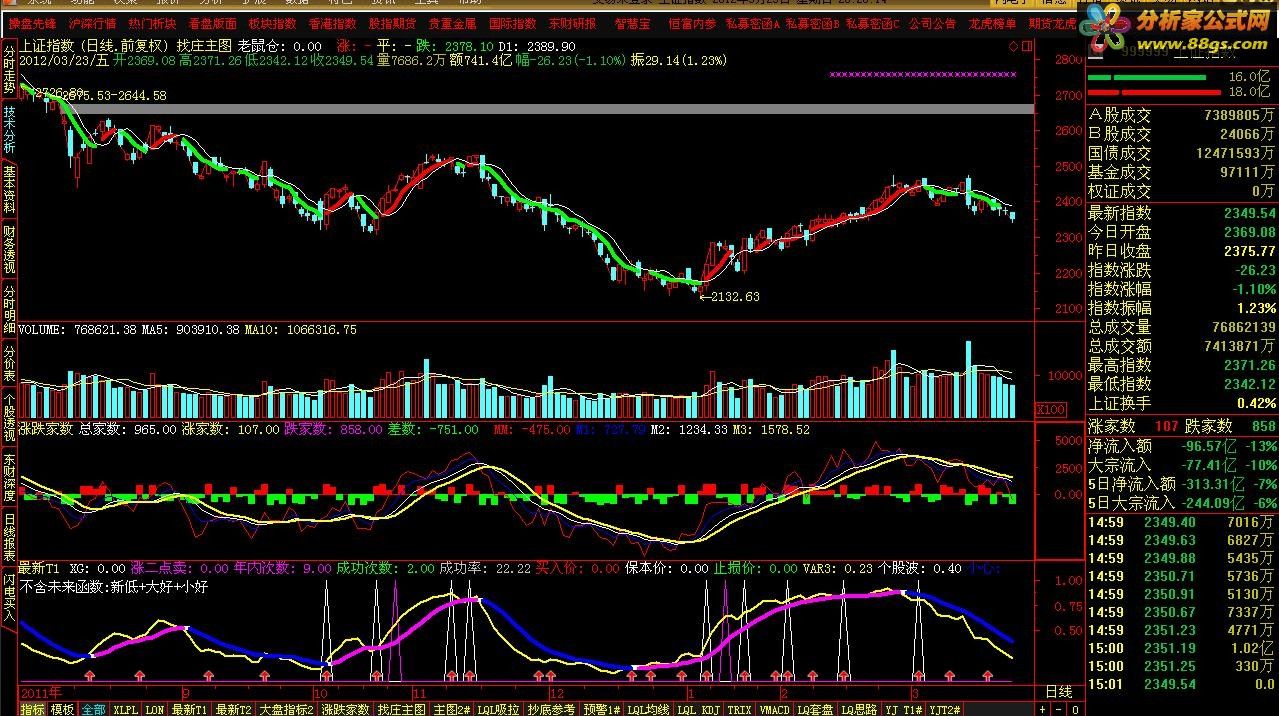The height and width of the screenshot is (716, 1279).
Task: Open 东财研报 toolbar item
Action: (572, 23)
